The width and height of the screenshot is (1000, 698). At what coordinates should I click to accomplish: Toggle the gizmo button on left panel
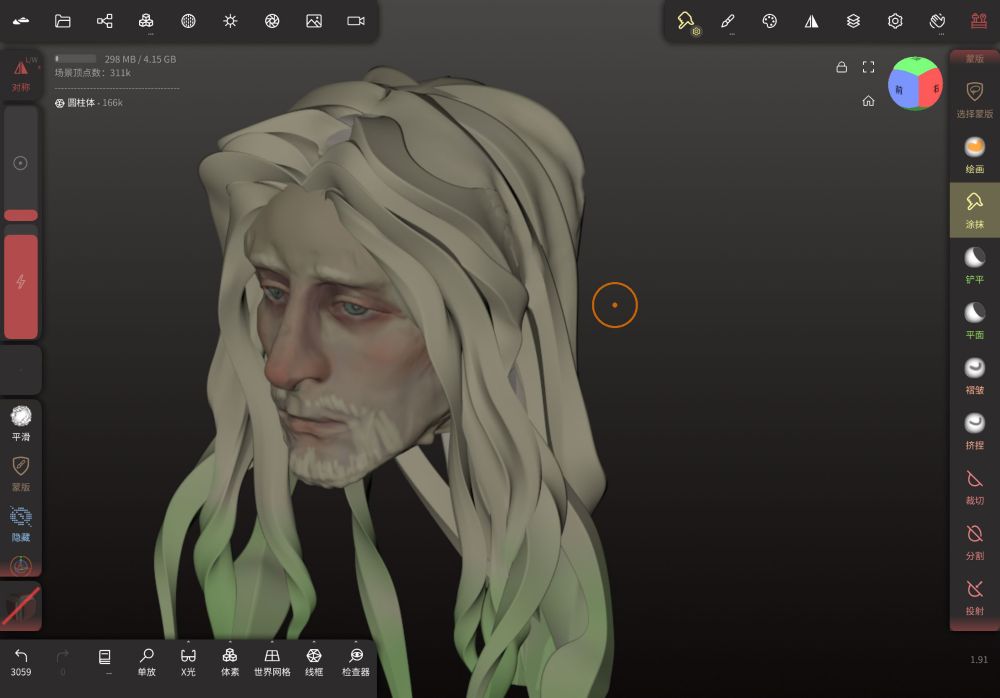pos(21,565)
